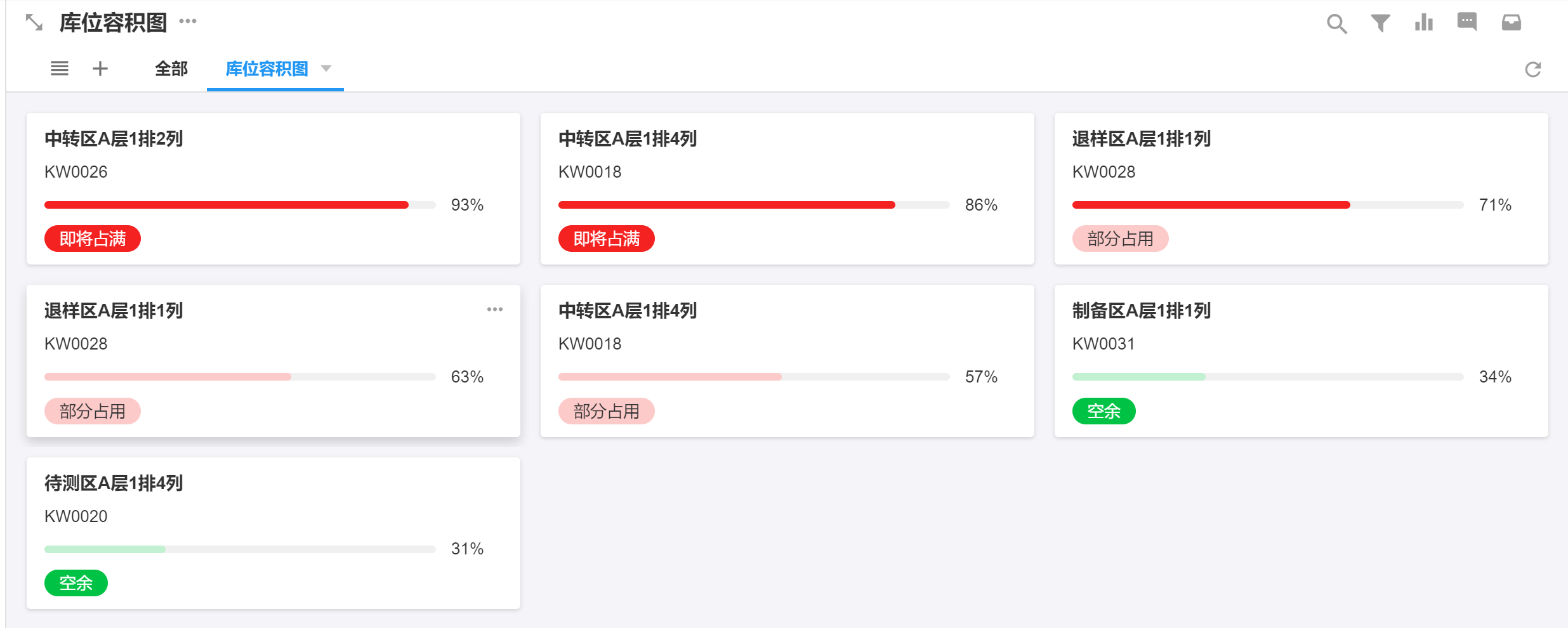This screenshot has width=1568, height=628.
Task: Open the more options beside the title
Action: [x=188, y=22]
